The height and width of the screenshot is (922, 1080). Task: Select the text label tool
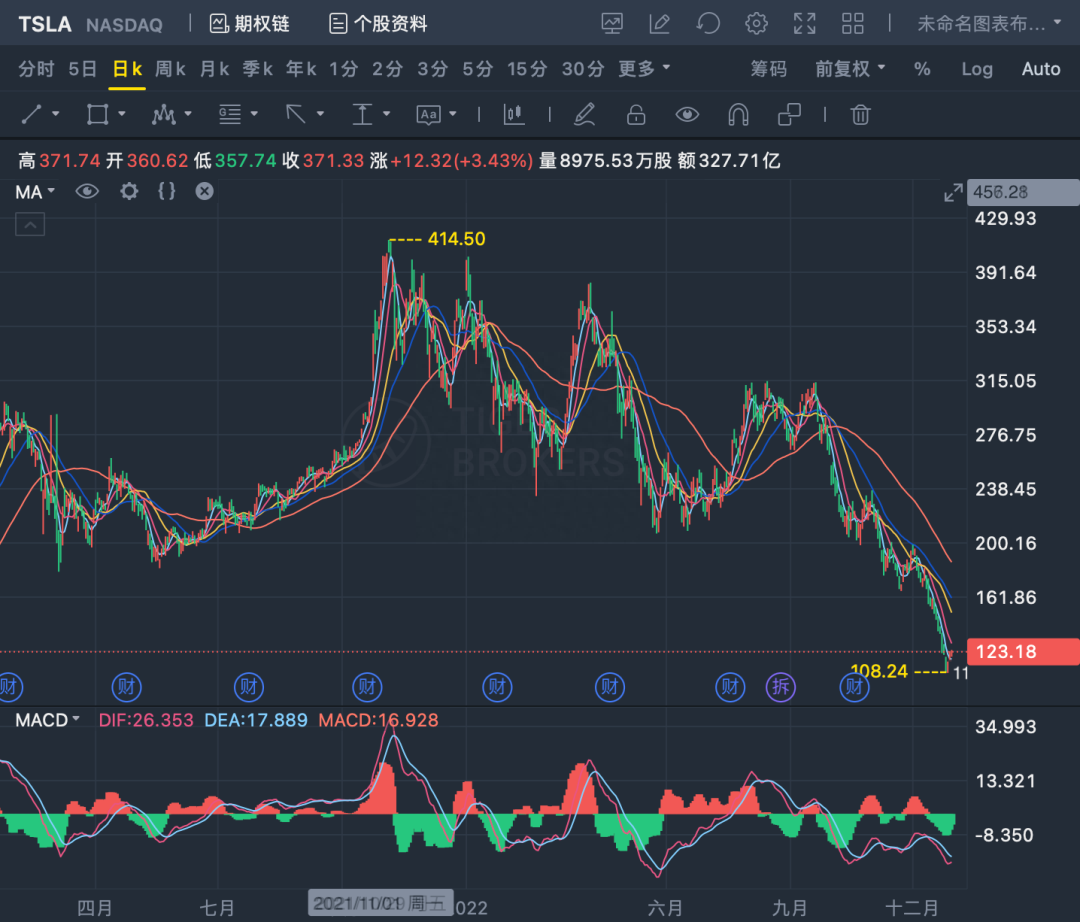click(428, 114)
